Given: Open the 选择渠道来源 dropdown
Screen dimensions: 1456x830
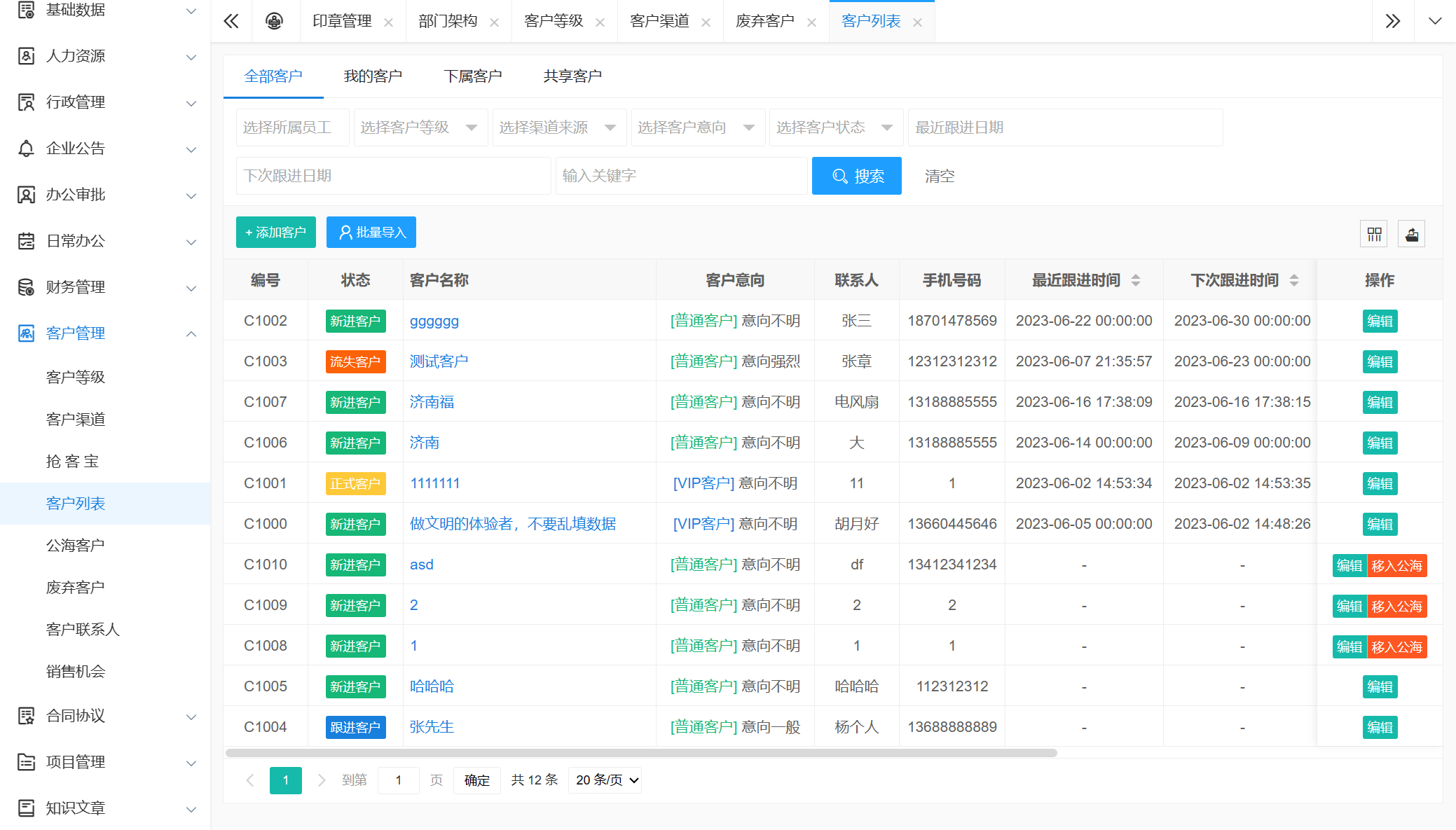Looking at the screenshot, I should click(x=560, y=127).
